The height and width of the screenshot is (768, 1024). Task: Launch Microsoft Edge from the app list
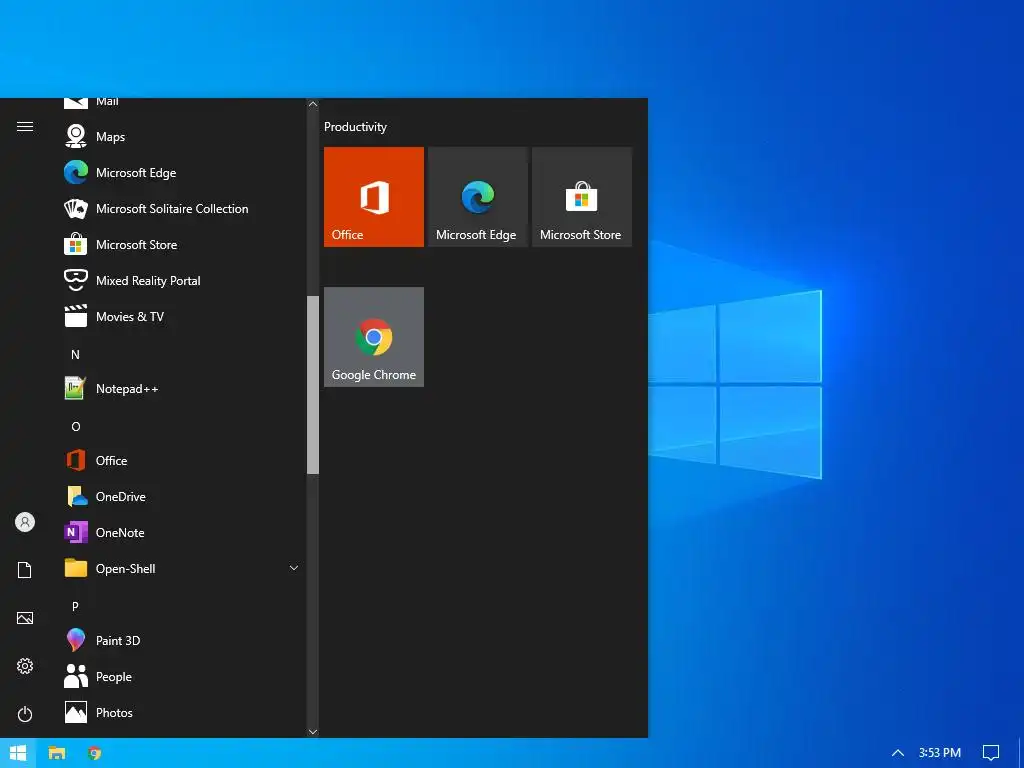point(183,172)
